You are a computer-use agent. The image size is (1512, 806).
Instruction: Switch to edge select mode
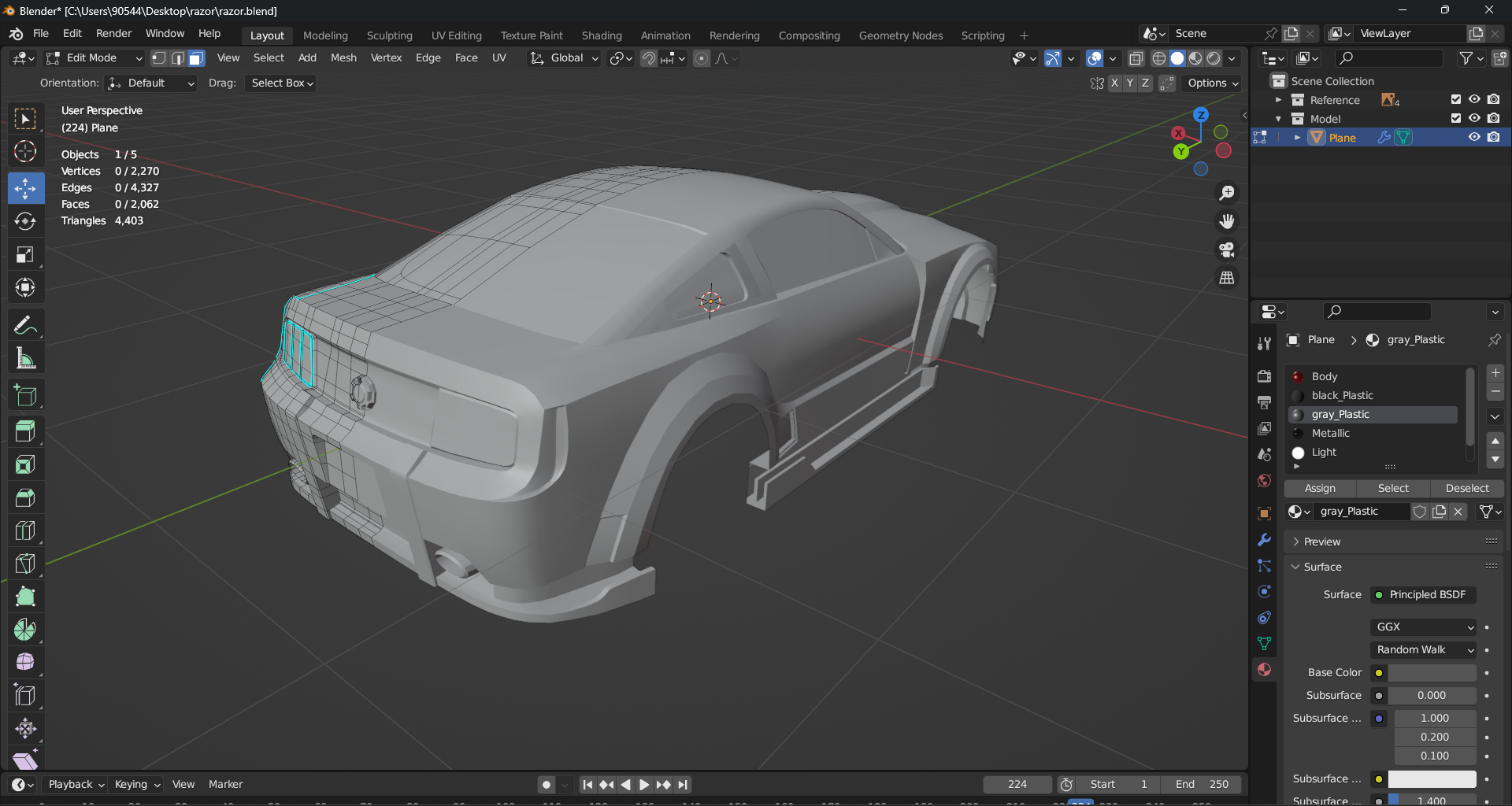(178, 58)
